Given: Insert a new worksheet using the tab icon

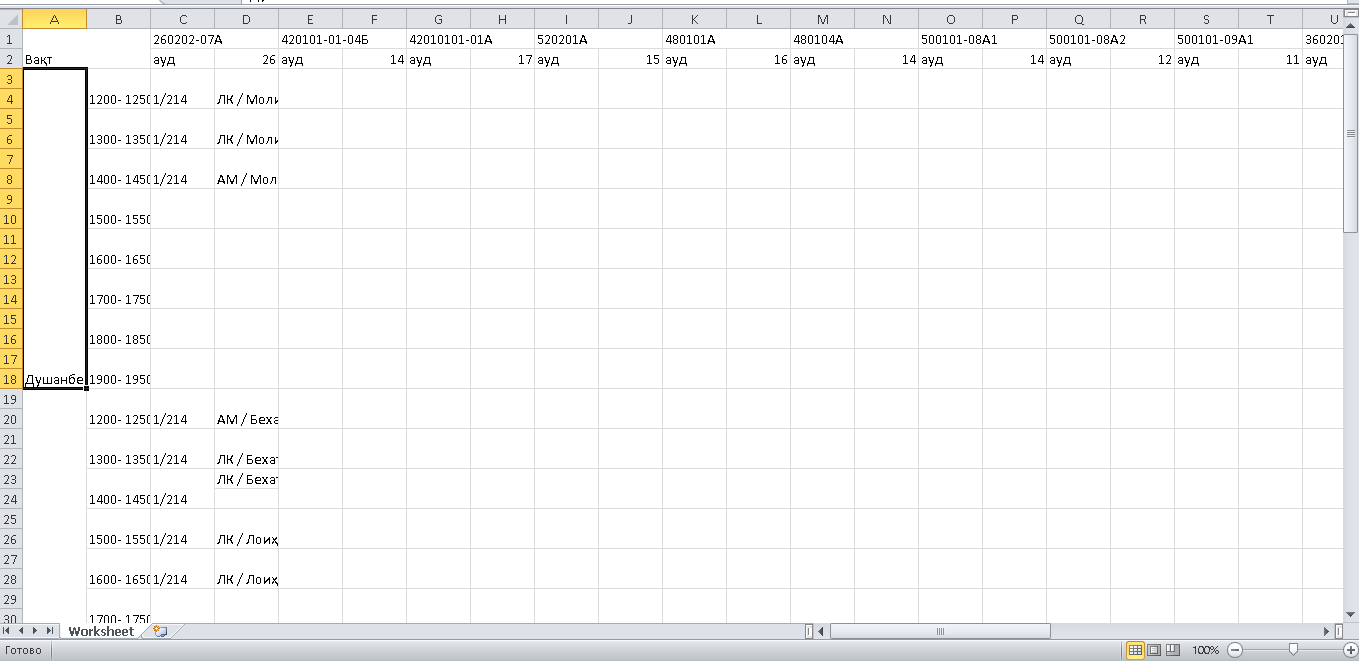Looking at the screenshot, I should coord(159,631).
